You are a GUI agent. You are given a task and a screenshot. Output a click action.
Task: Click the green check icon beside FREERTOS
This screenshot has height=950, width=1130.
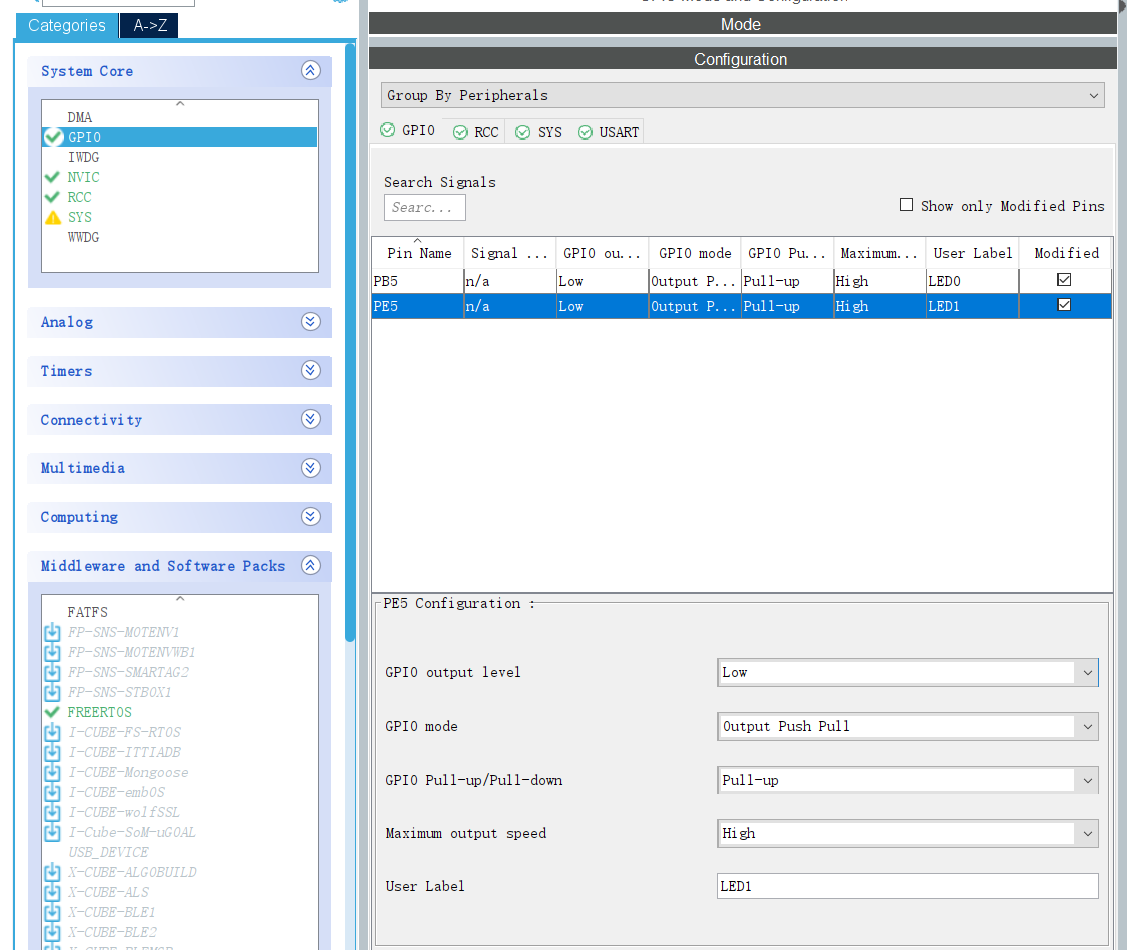click(x=53, y=712)
